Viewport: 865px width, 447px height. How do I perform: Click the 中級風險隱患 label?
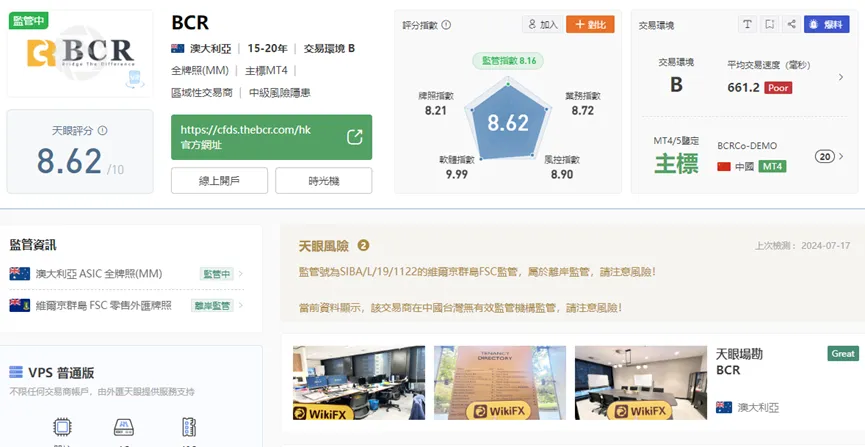pos(280,93)
